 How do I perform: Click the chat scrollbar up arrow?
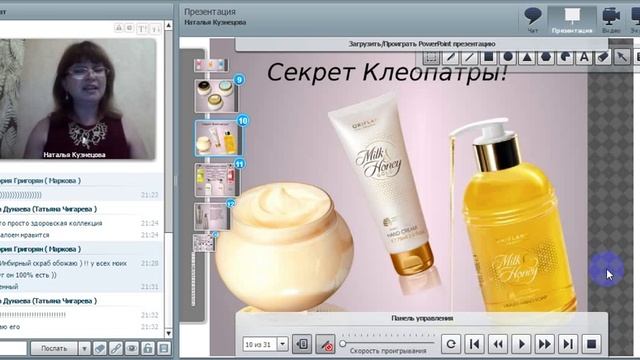[x=169, y=25]
